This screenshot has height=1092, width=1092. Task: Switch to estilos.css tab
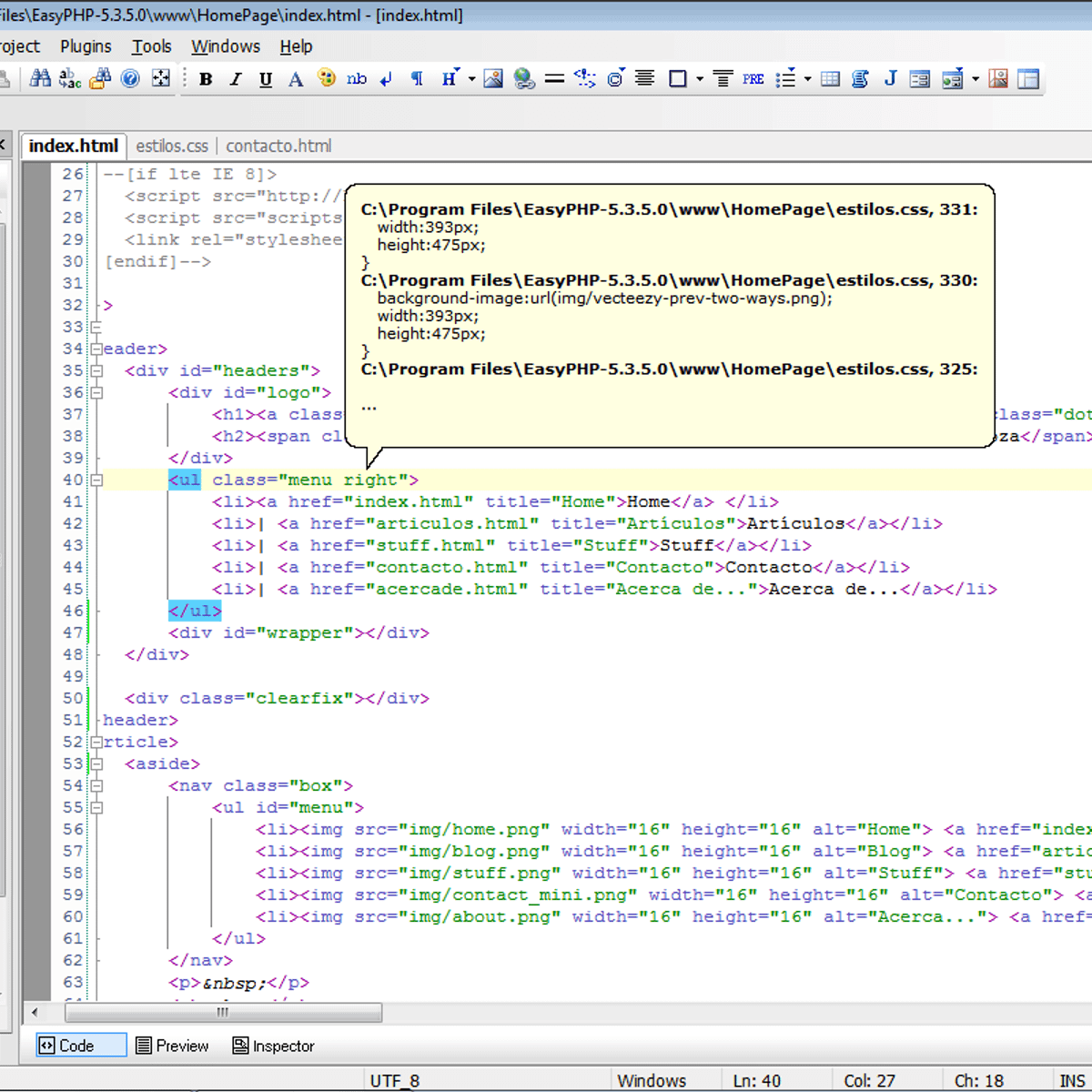tap(172, 146)
